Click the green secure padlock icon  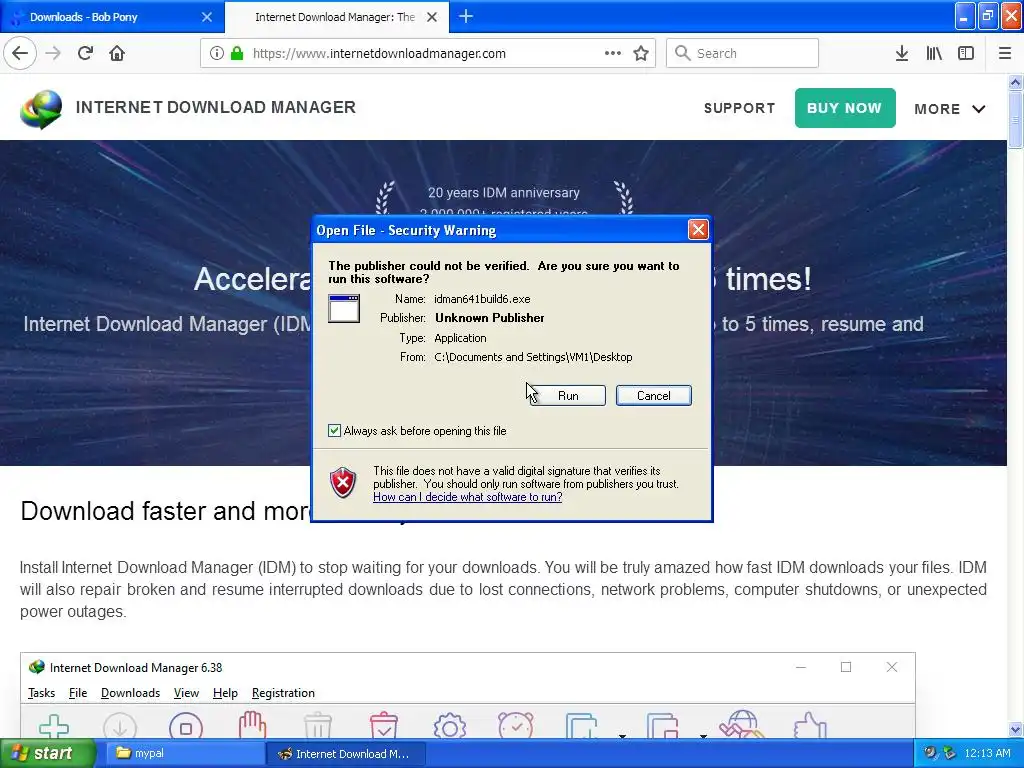(x=237, y=54)
